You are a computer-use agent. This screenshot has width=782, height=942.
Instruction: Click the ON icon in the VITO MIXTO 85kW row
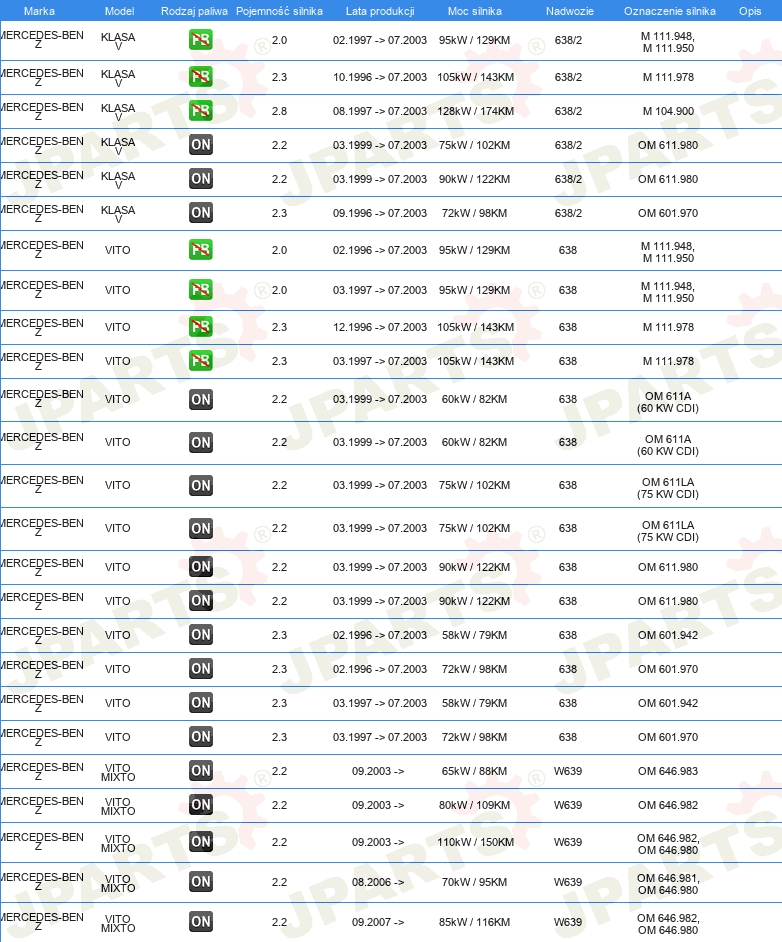(x=201, y=922)
